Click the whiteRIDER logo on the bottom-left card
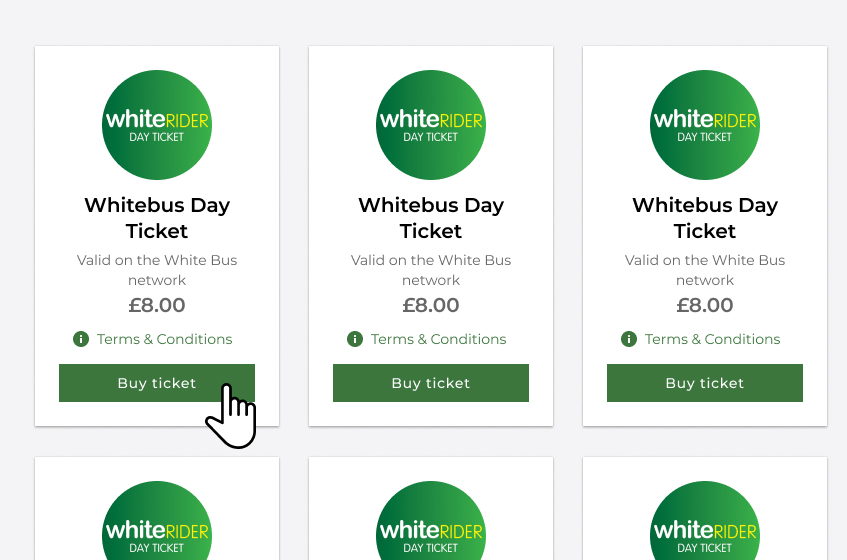847x560 pixels. click(157, 521)
